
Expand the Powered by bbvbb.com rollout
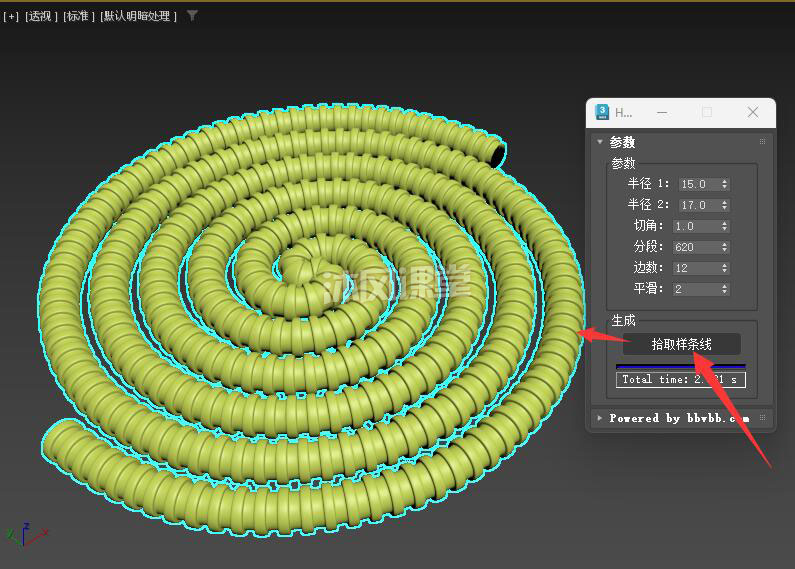600,418
